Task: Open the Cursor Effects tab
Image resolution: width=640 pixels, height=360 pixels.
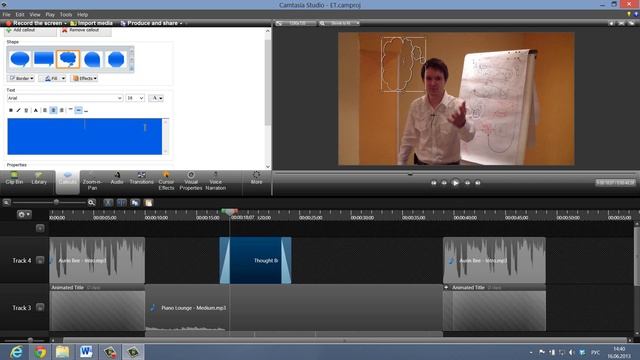Action: [166, 182]
